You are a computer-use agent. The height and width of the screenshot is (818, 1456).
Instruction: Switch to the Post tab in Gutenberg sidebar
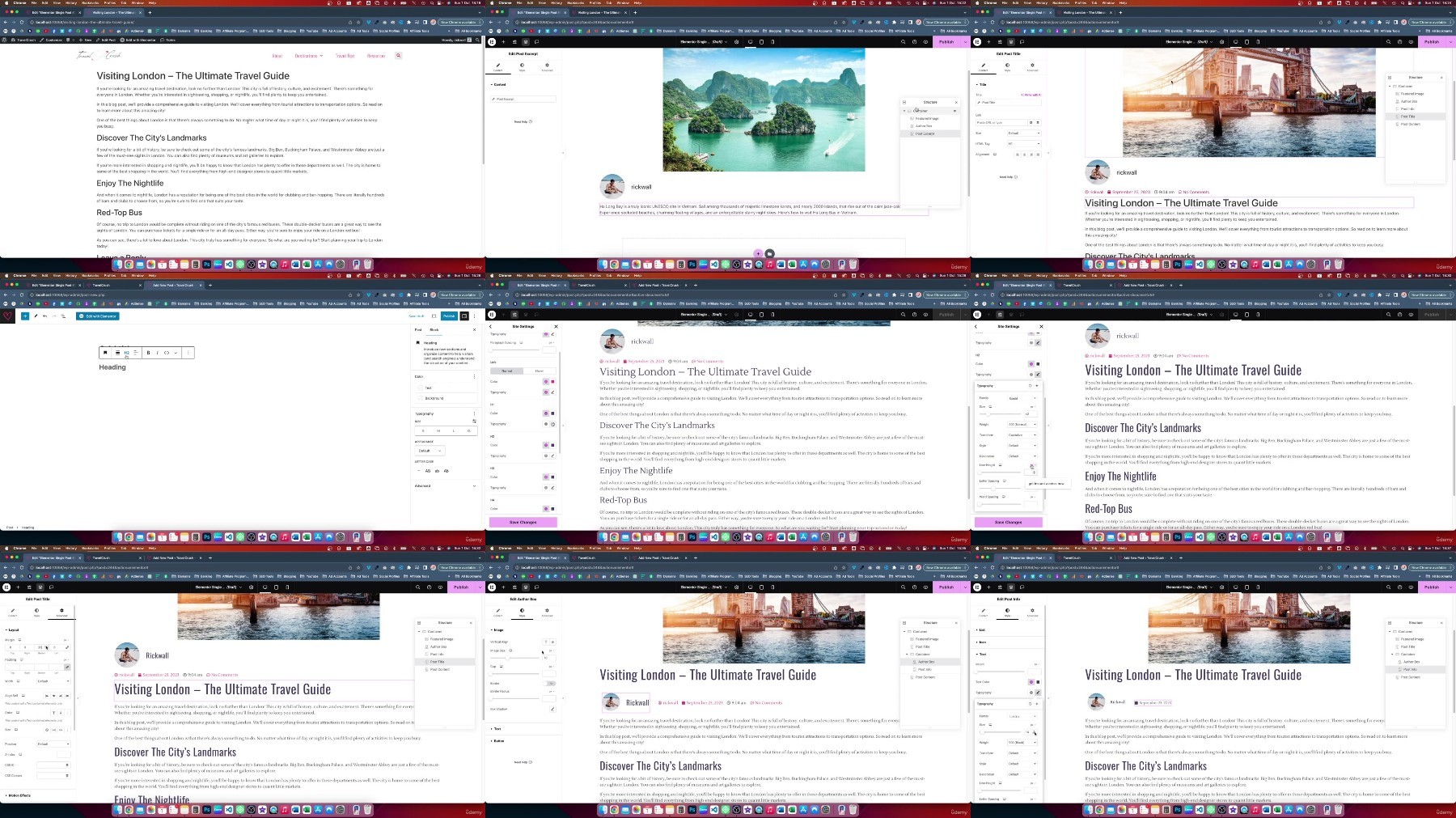[418, 329]
